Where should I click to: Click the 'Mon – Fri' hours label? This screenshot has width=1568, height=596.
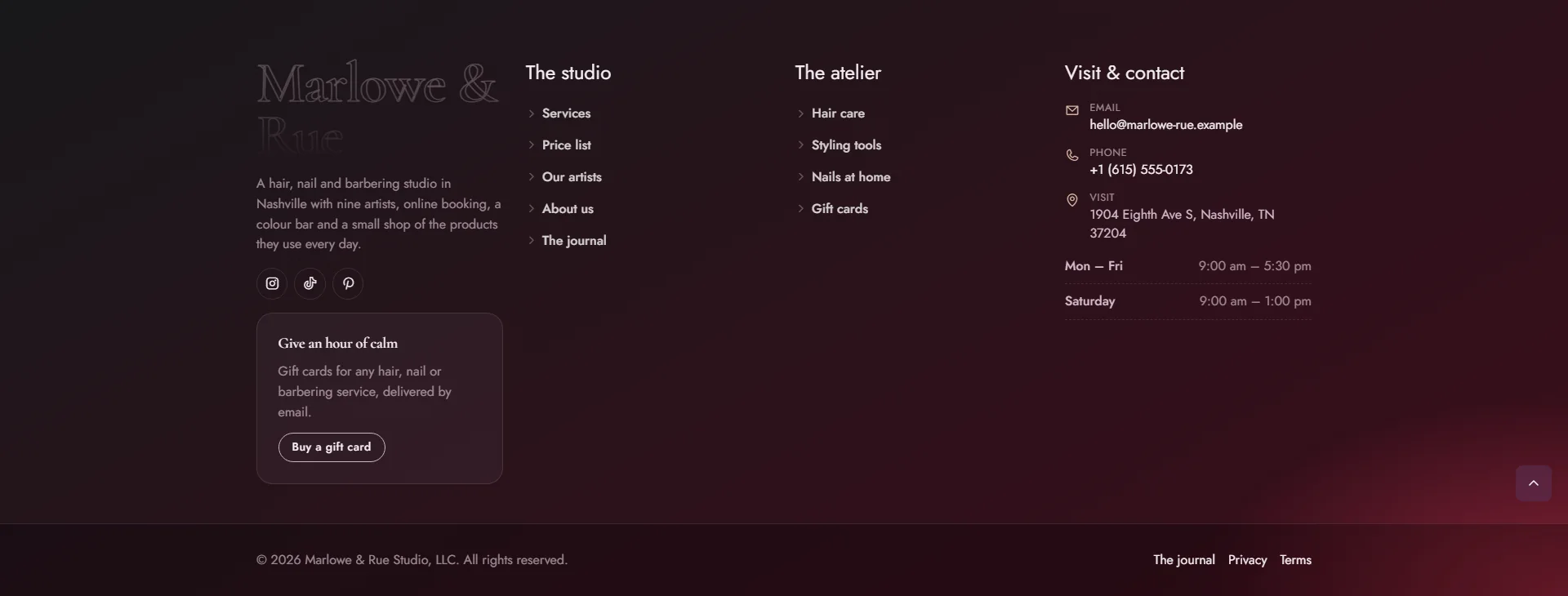pyautogui.click(x=1094, y=266)
